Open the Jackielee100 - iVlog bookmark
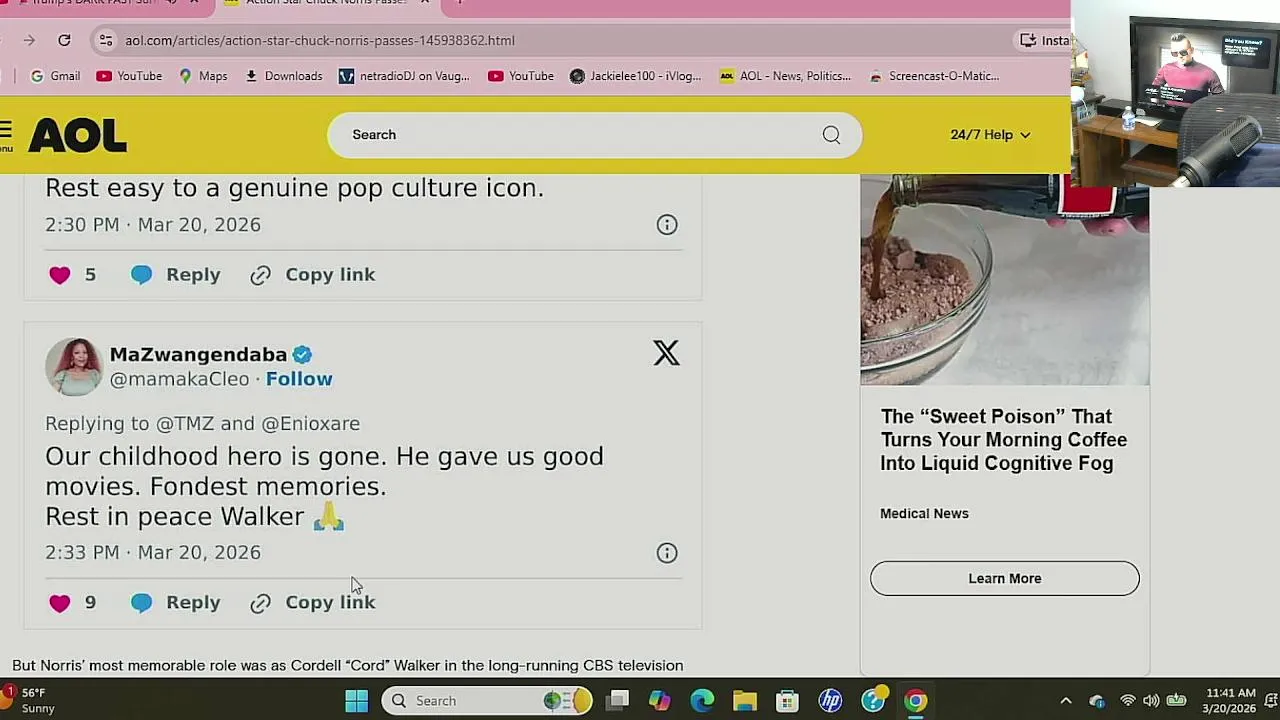 click(636, 76)
